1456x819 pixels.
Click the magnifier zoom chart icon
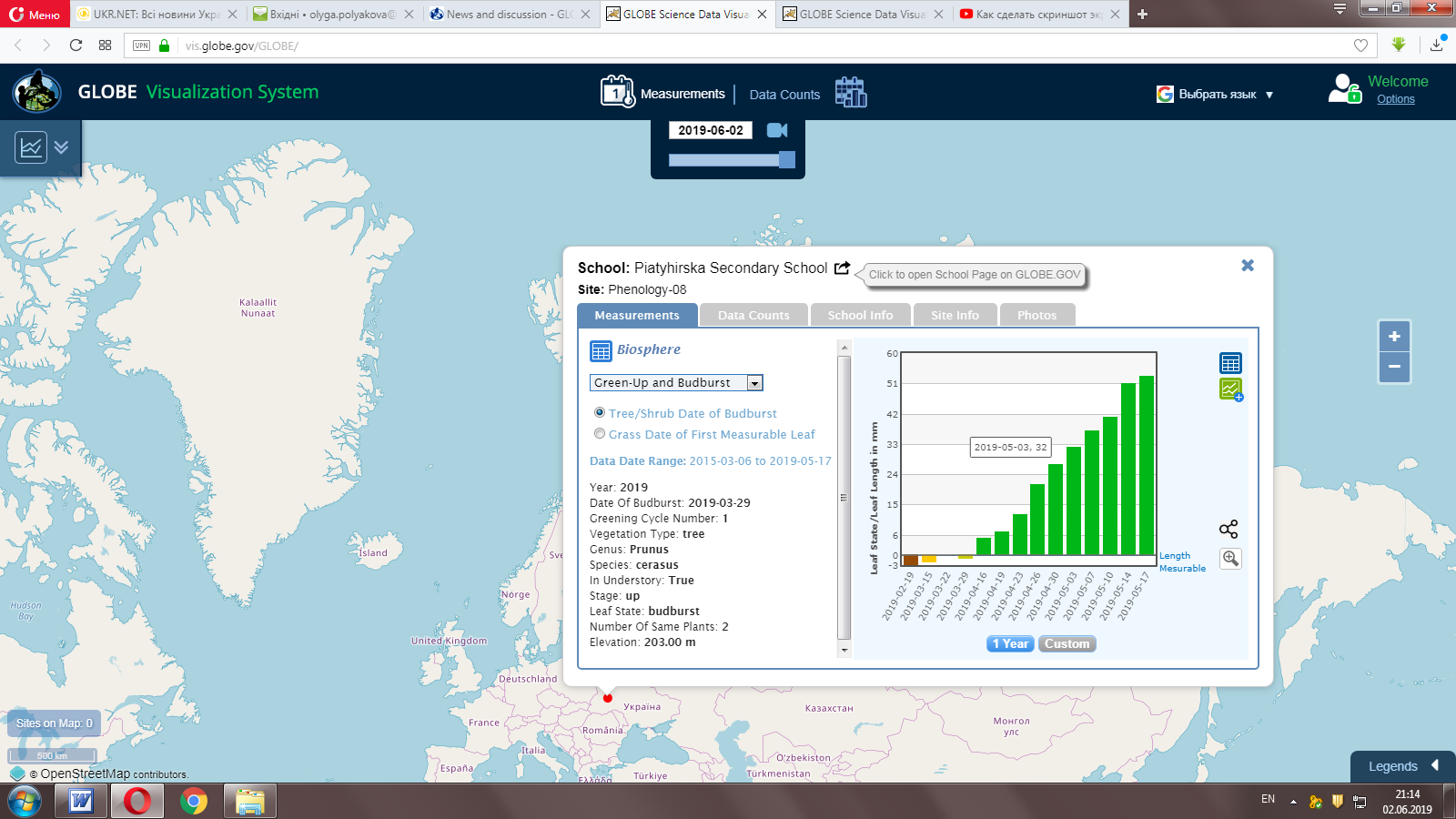pos(1230,559)
